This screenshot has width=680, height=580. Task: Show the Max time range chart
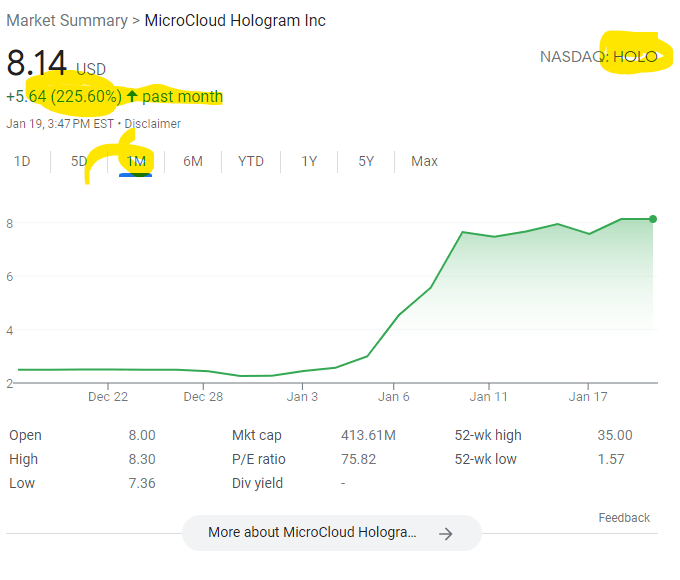[424, 161]
